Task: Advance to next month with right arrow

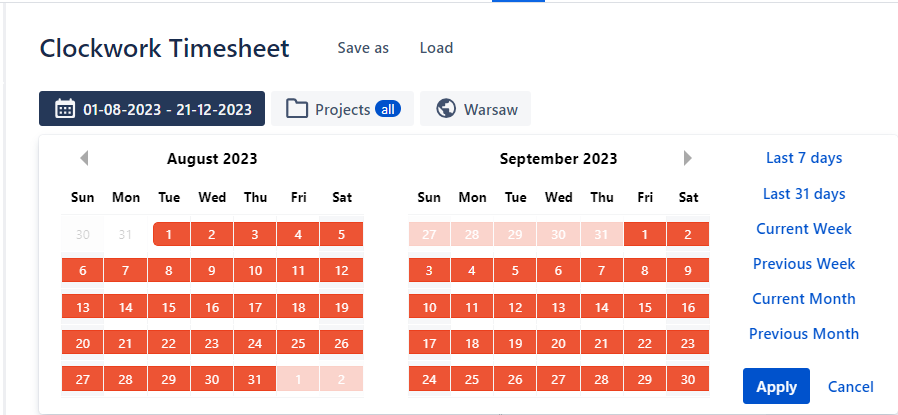Action: click(687, 158)
